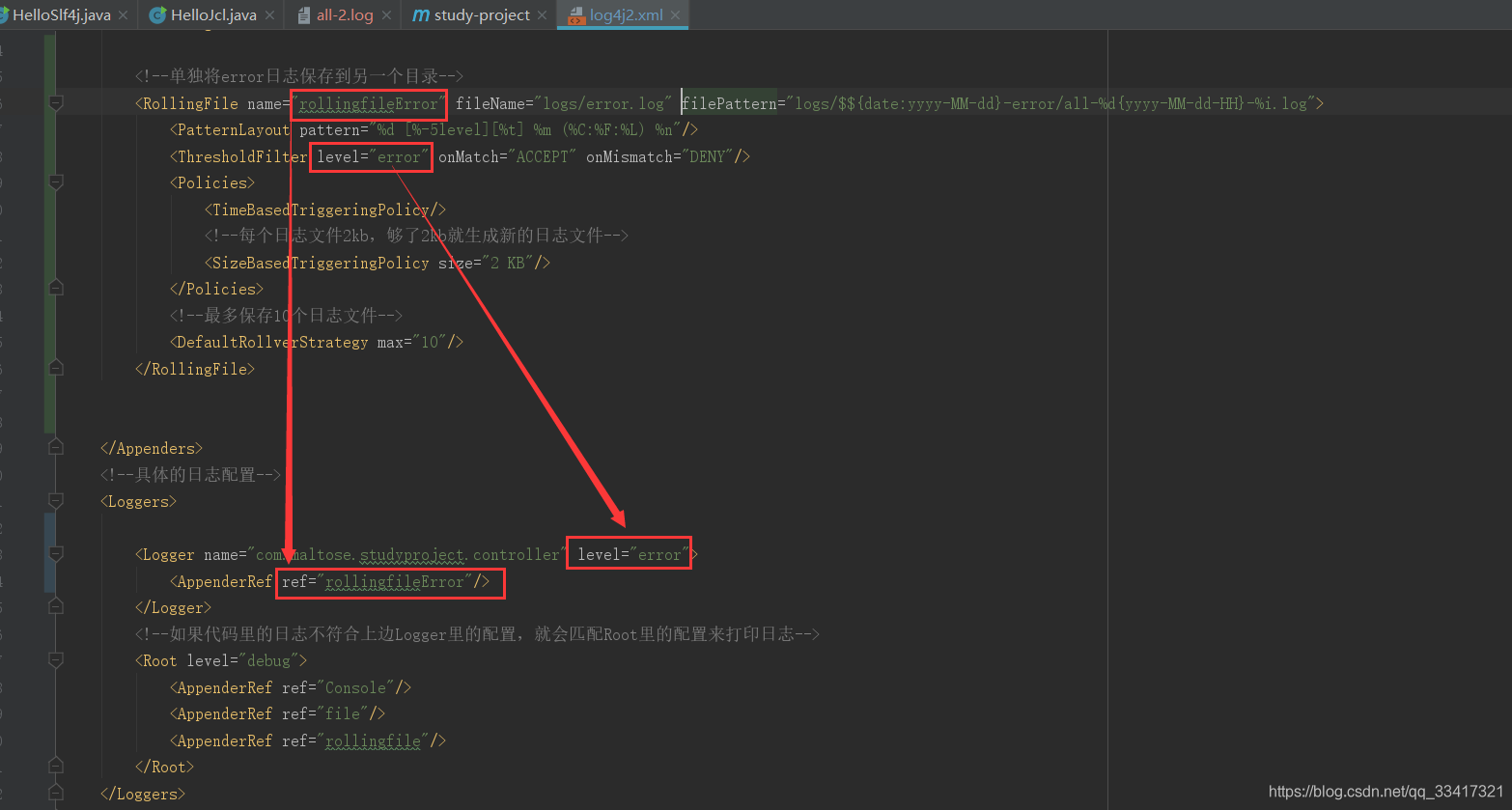This screenshot has width=1512, height=810.
Task: Click the DefaultRolloverStrategy max="10" line
Action: point(317,342)
